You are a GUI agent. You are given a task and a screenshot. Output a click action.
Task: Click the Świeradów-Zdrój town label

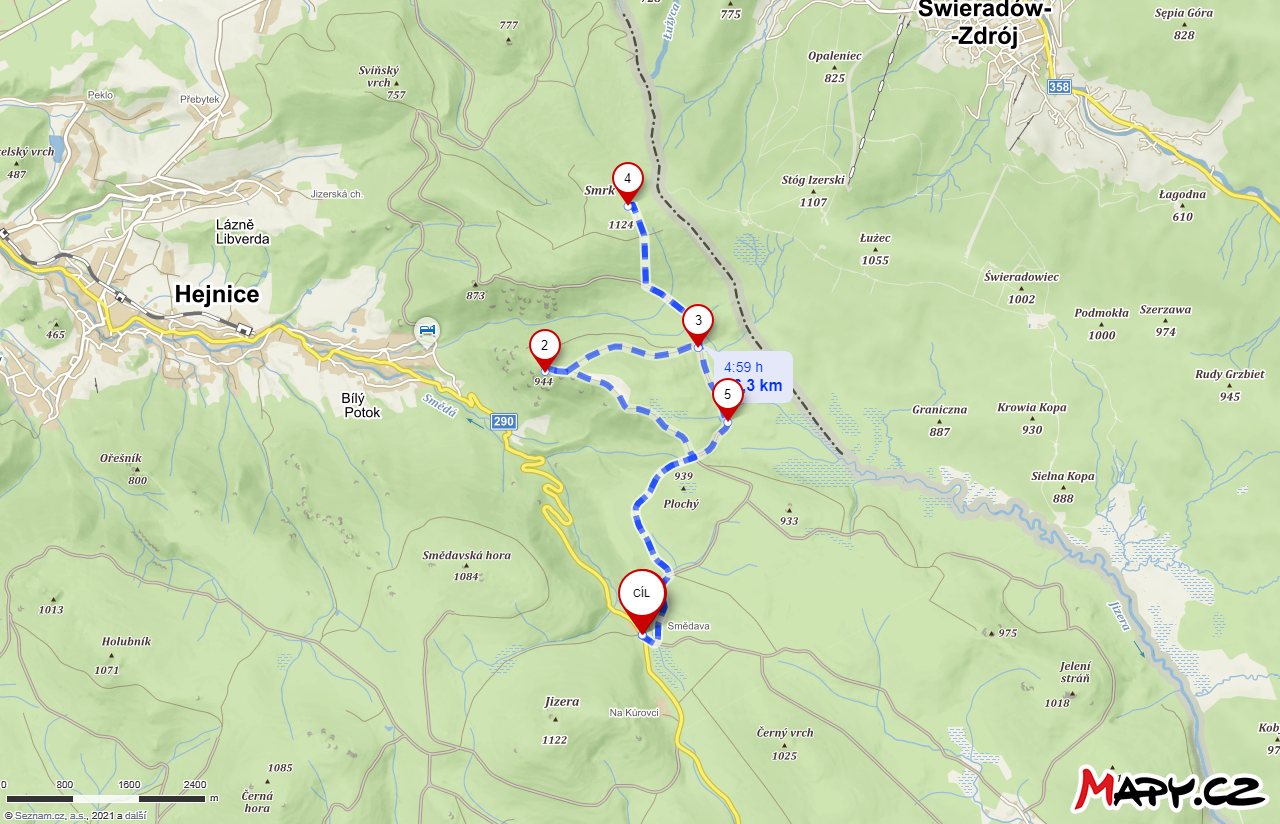(x=985, y=23)
